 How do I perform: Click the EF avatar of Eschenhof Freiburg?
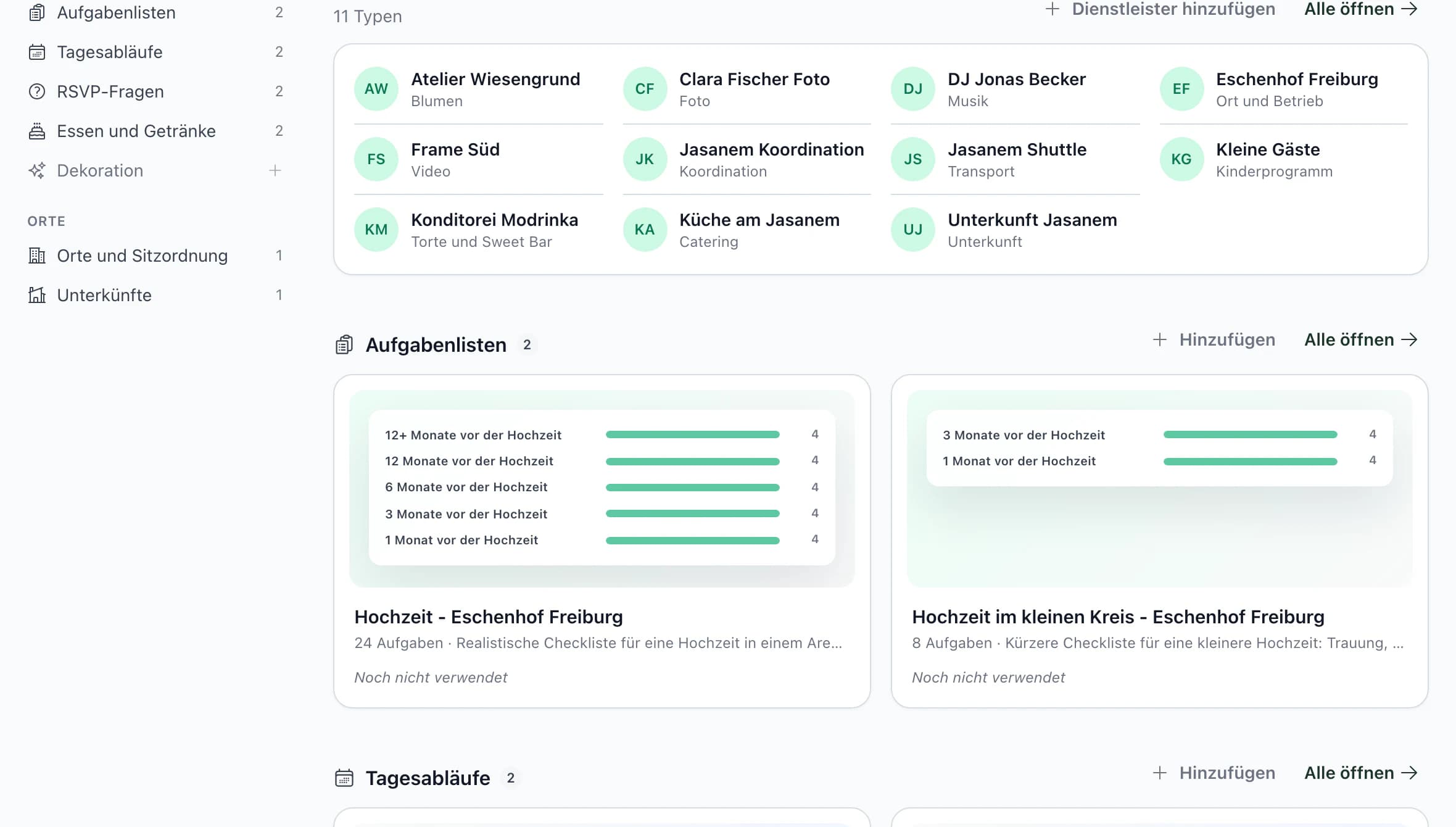[1181, 89]
